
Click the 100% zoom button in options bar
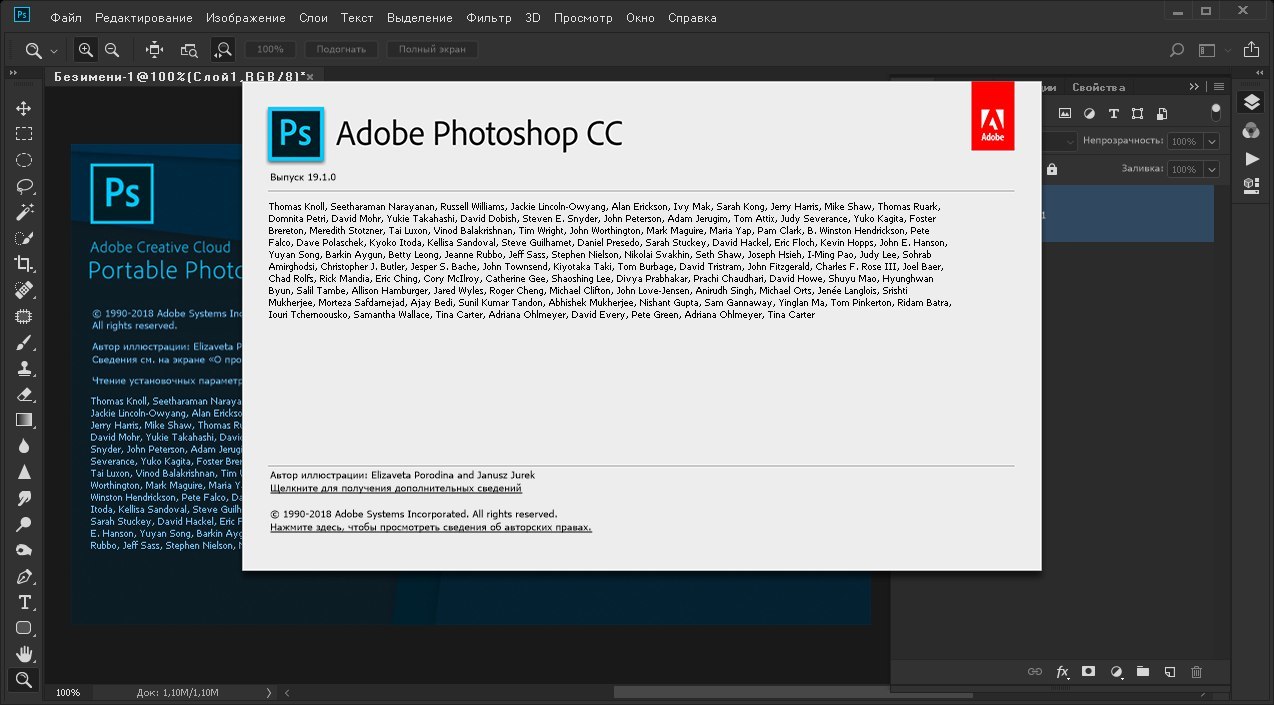[x=270, y=49]
